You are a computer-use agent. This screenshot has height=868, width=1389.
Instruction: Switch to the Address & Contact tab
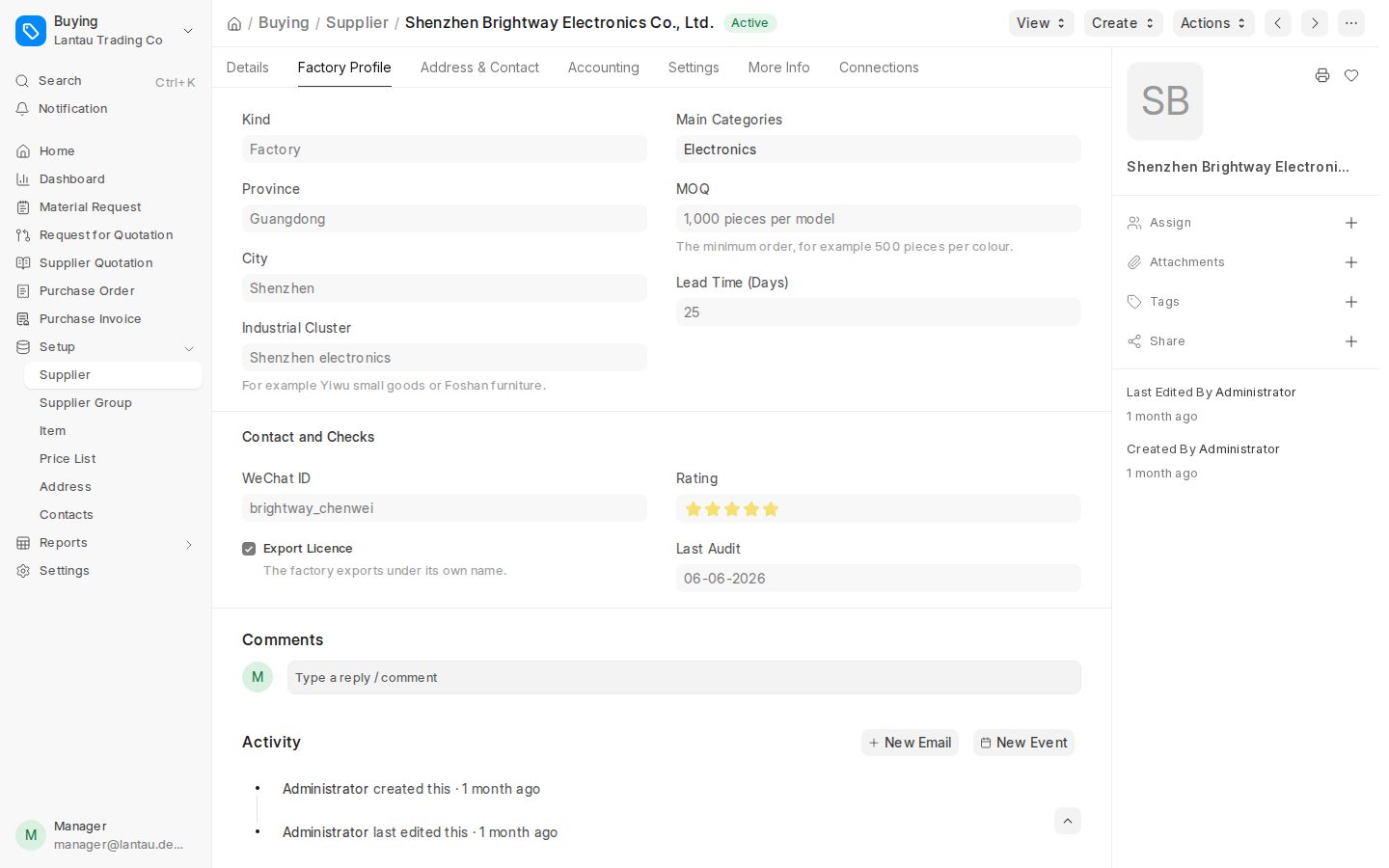[479, 68]
